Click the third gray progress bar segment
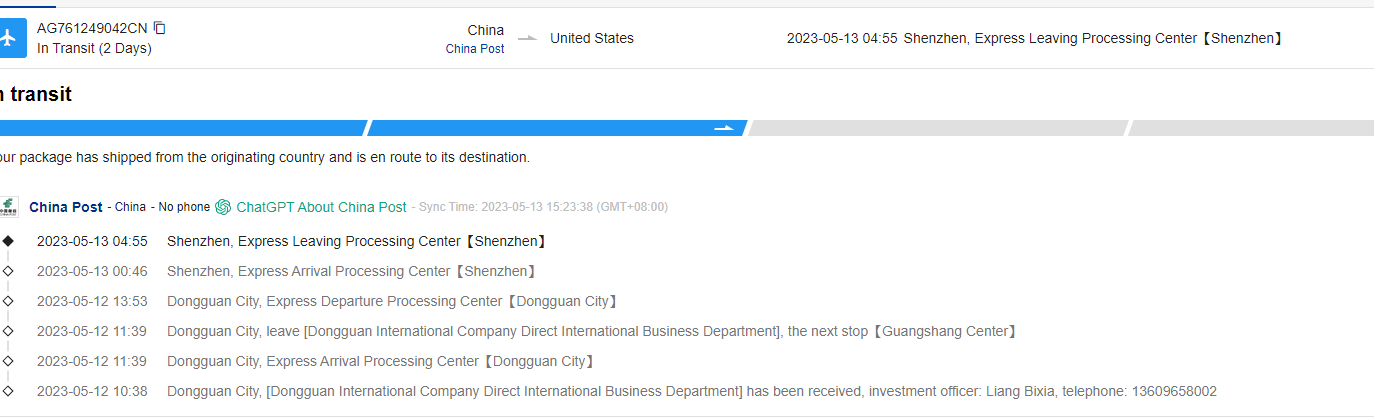Screen dimensions: 1374x417 click(938, 128)
